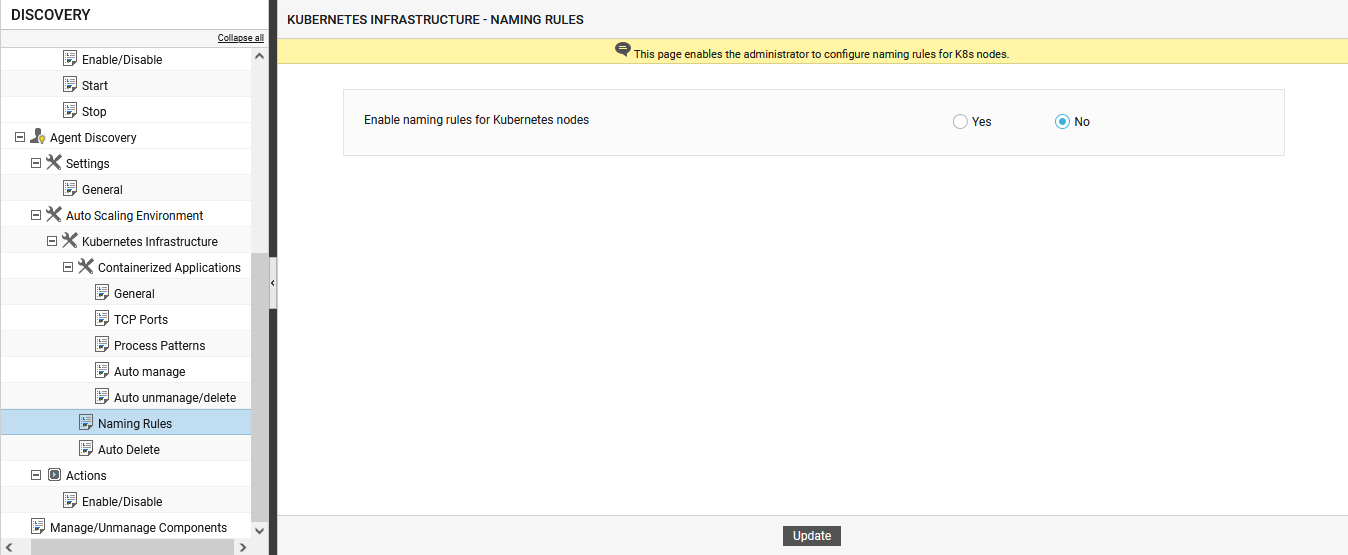Select Yes for Kubernetes naming rules
Viewport: 1348px width, 555px height.
click(x=960, y=122)
